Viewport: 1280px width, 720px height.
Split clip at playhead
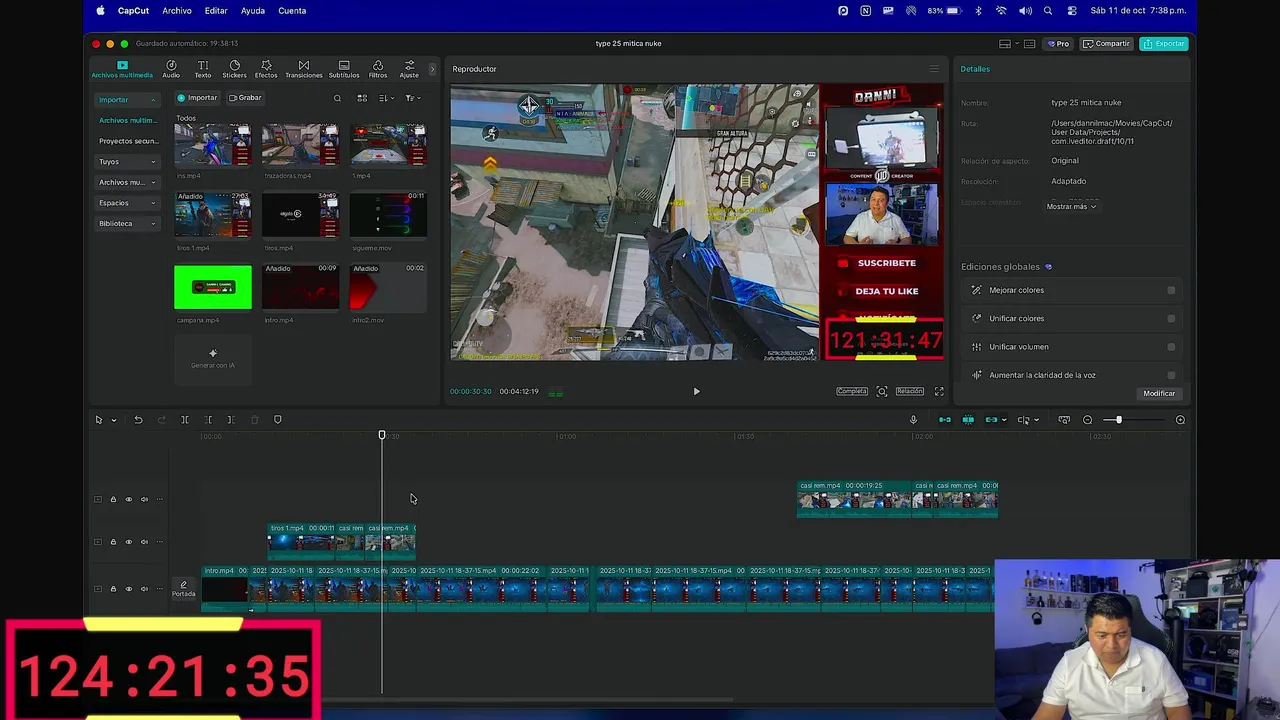pyautogui.click(x=185, y=420)
